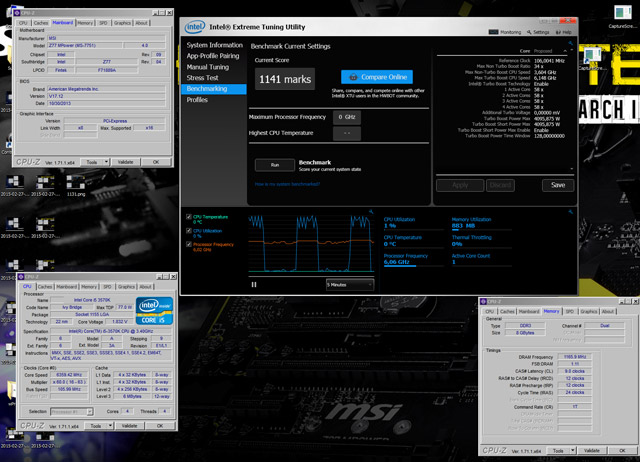
Task: Toggle the CPU Utilization graph checkbox
Action: click(189, 231)
